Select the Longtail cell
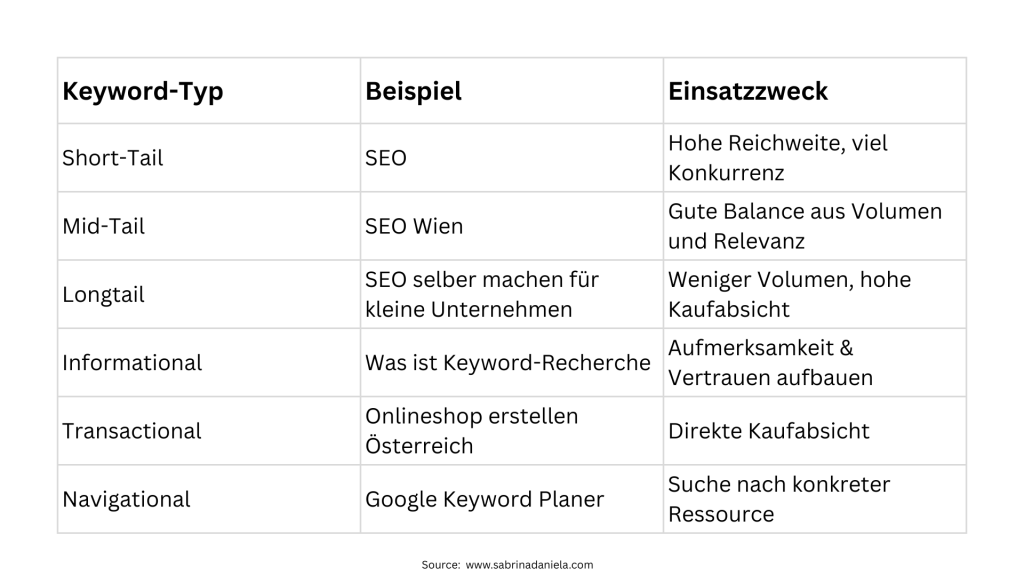 click(x=104, y=294)
